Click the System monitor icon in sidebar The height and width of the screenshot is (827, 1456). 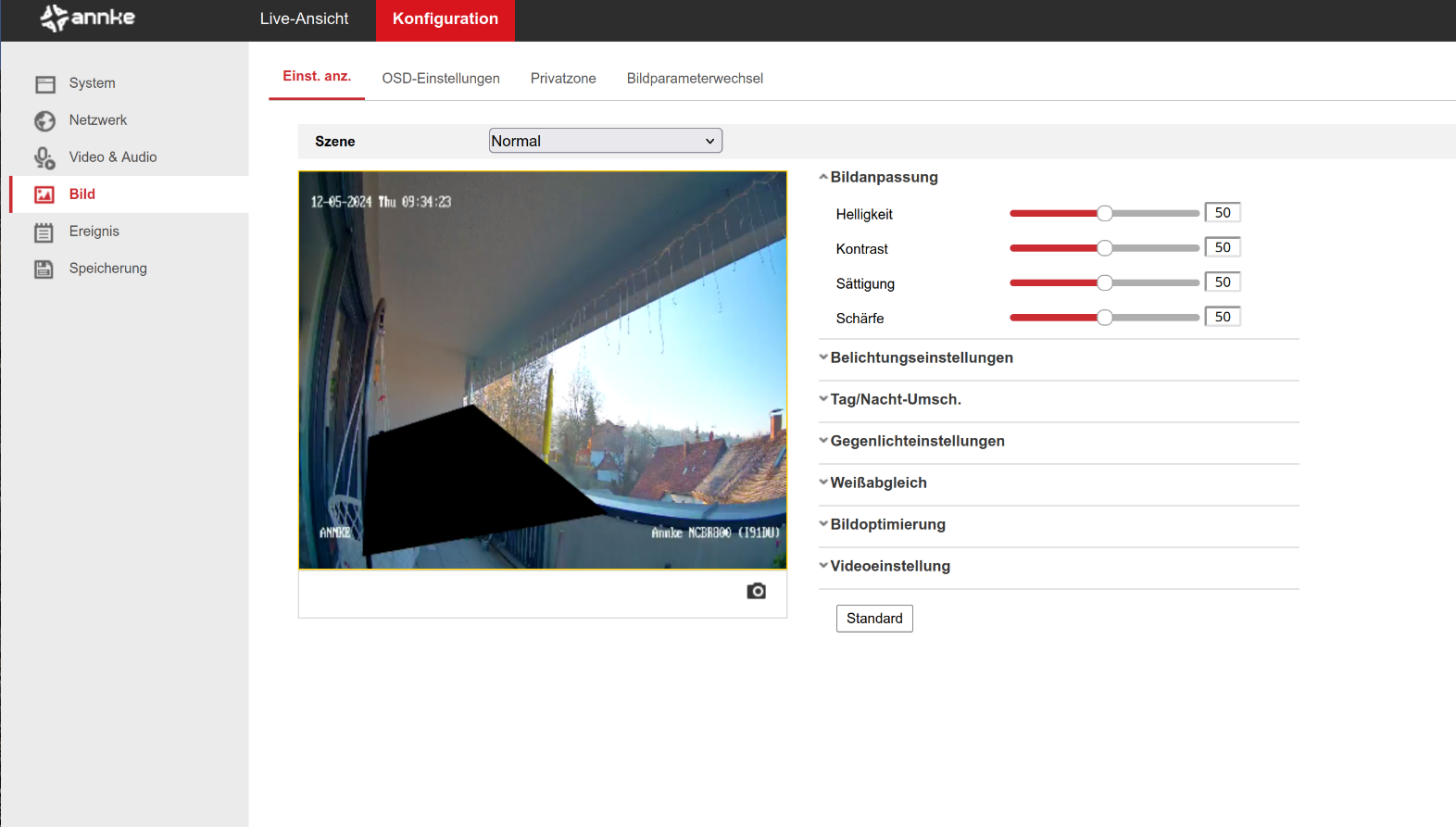click(x=44, y=84)
